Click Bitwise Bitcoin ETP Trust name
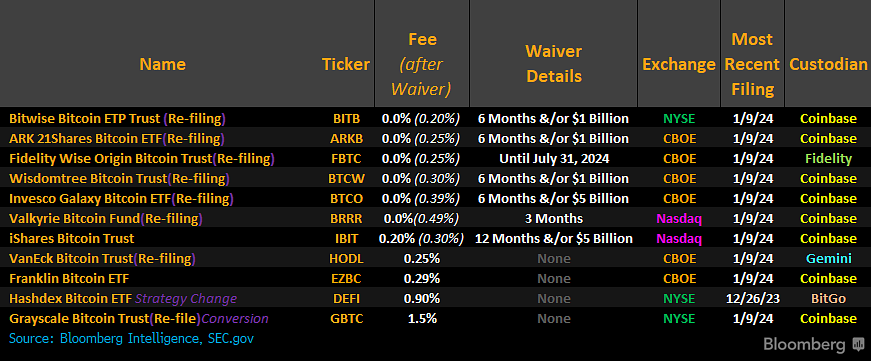 click(86, 118)
